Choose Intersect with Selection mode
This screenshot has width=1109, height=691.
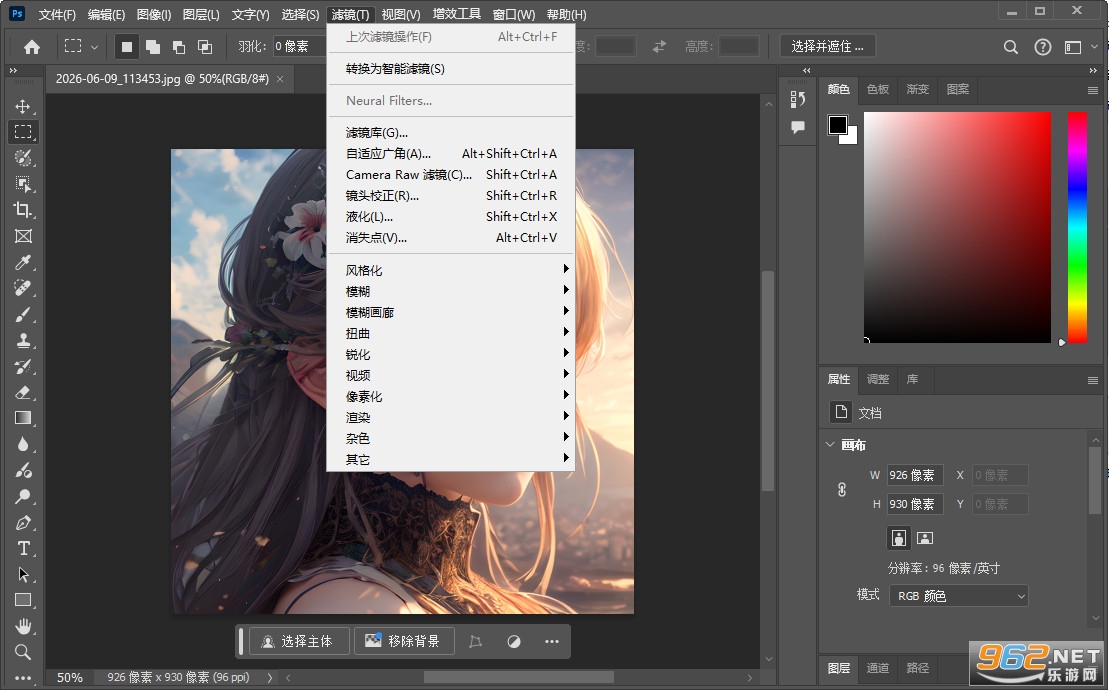205,47
